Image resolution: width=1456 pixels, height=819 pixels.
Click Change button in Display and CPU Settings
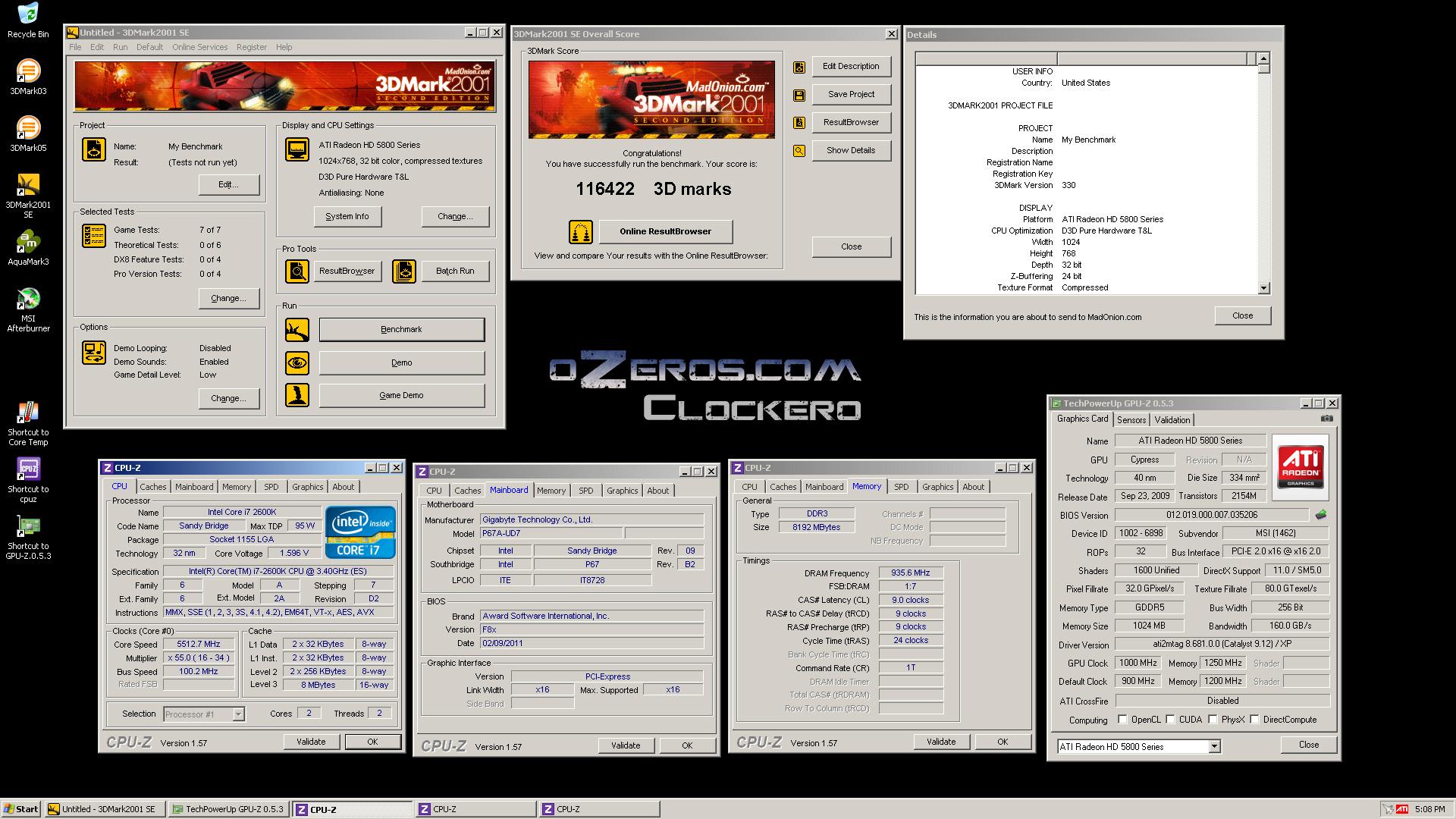[x=455, y=216]
